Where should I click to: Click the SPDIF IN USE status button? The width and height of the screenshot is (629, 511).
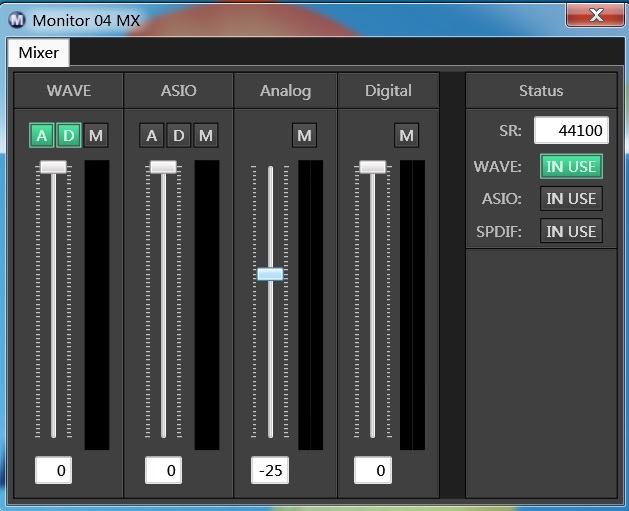point(570,231)
